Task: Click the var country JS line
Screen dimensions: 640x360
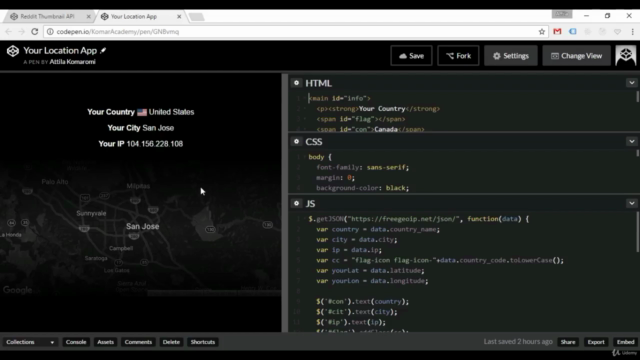Action: point(378,229)
